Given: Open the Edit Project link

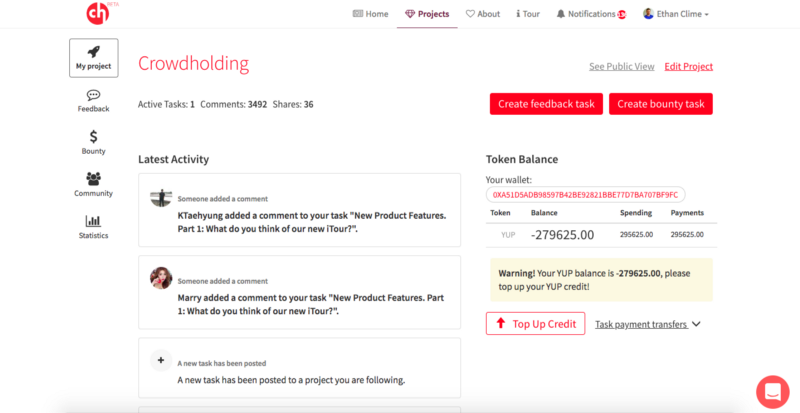Looking at the screenshot, I should coord(688,66).
